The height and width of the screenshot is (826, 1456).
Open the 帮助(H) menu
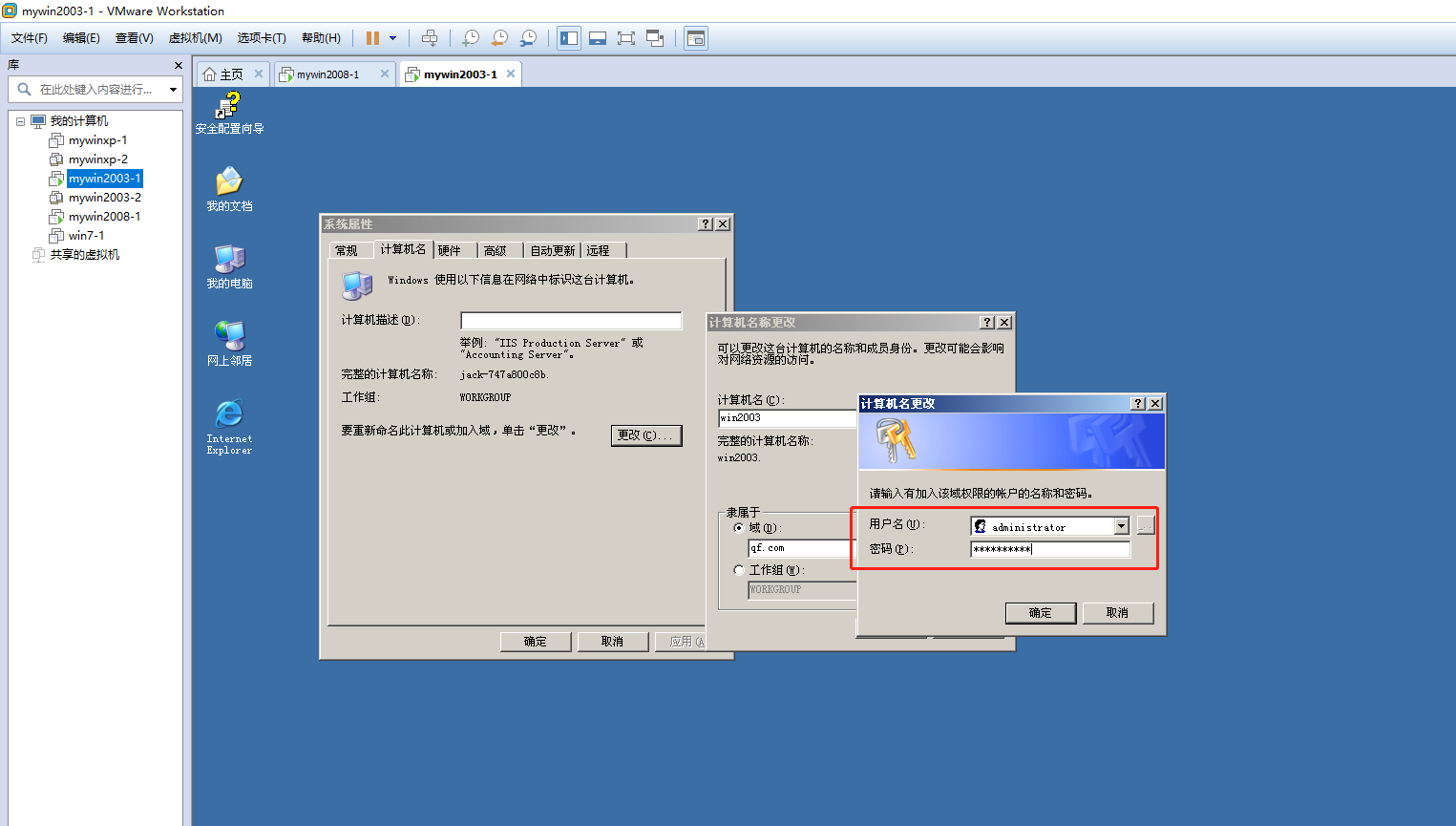(321, 38)
